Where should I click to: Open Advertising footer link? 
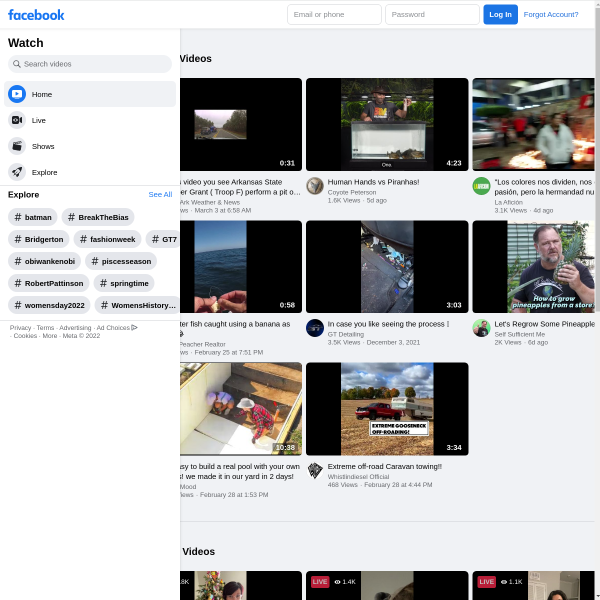coord(75,328)
